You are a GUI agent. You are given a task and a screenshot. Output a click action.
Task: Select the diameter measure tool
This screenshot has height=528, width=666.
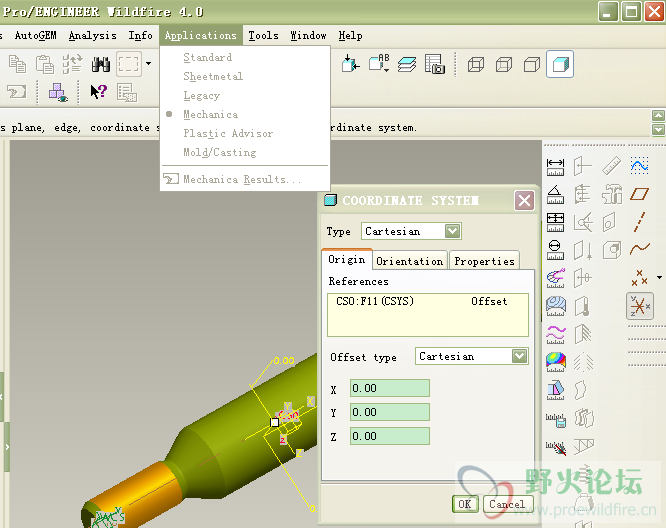click(556, 250)
